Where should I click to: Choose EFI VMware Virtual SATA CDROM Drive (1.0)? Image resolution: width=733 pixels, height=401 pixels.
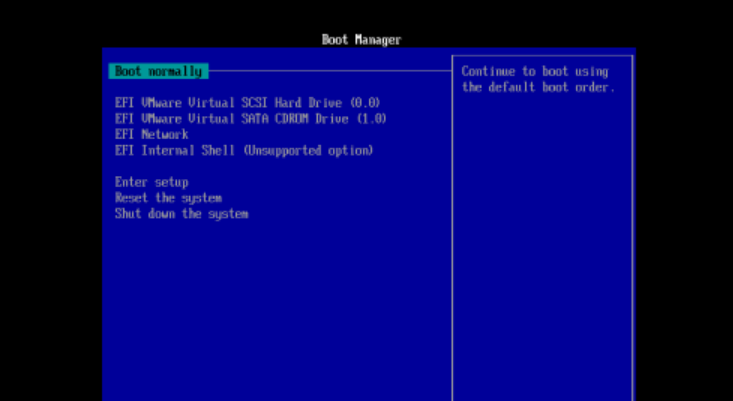point(251,119)
